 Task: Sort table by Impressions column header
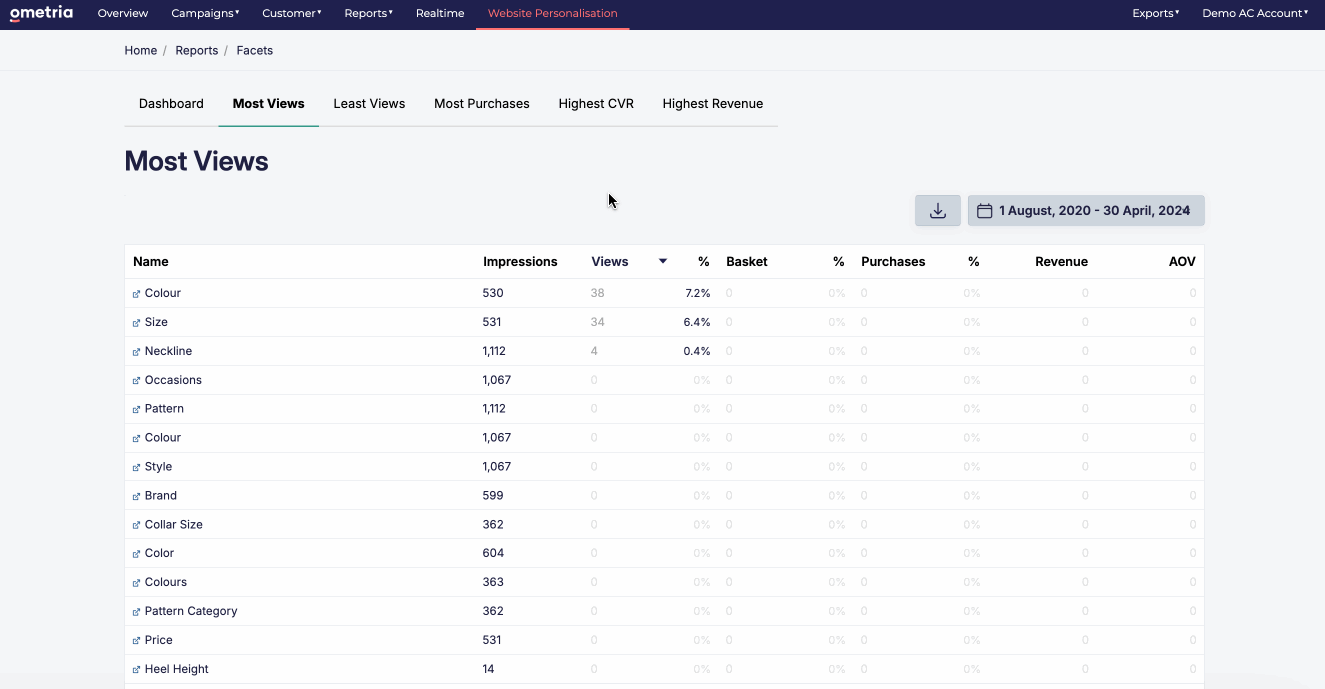click(x=520, y=262)
